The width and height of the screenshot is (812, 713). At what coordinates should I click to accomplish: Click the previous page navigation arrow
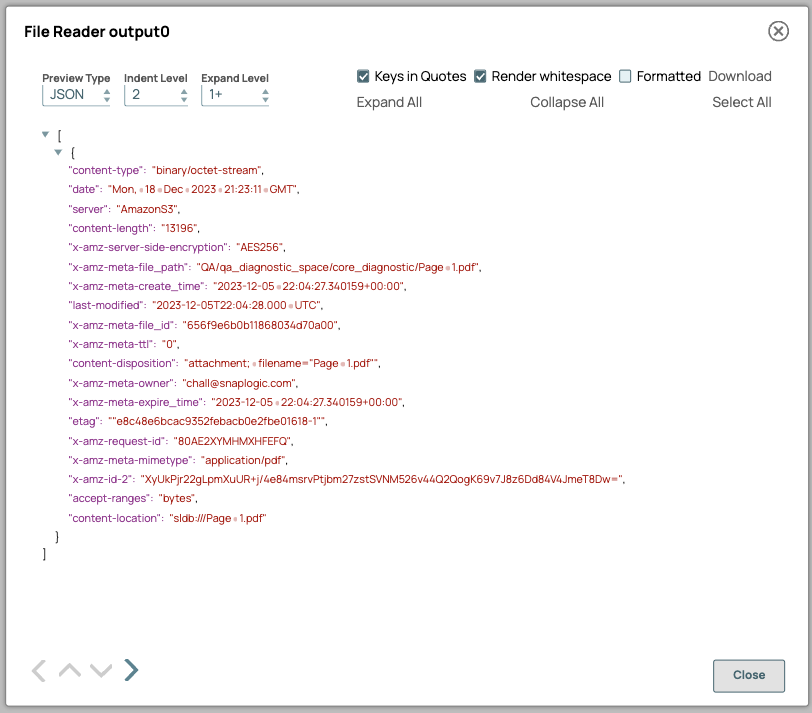tap(38, 670)
